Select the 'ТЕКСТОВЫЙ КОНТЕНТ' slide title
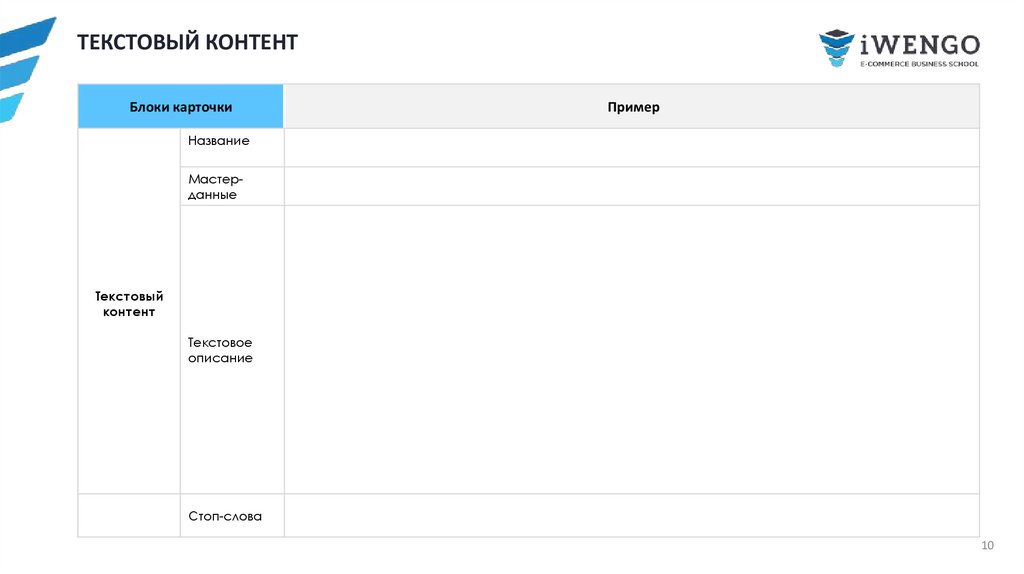The image size is (1024, 574). pos(187,42)
